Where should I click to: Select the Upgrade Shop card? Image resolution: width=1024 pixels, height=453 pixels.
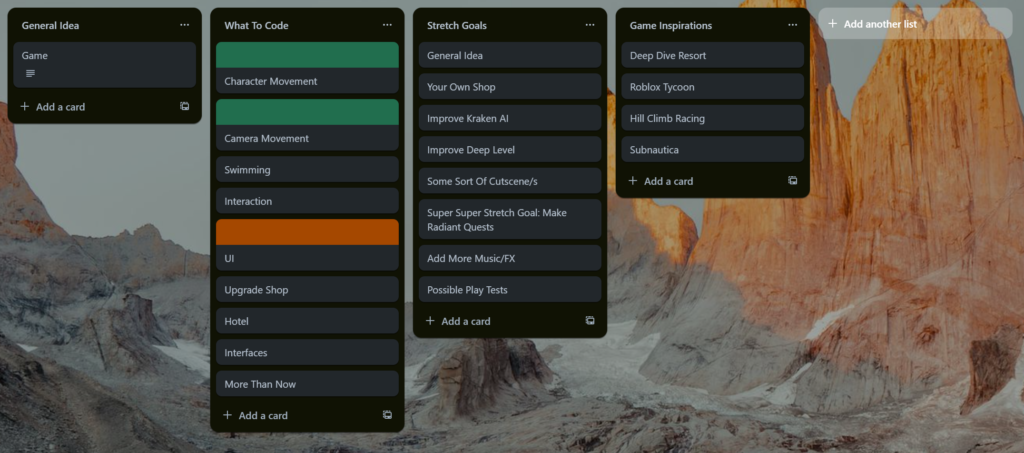307,290
